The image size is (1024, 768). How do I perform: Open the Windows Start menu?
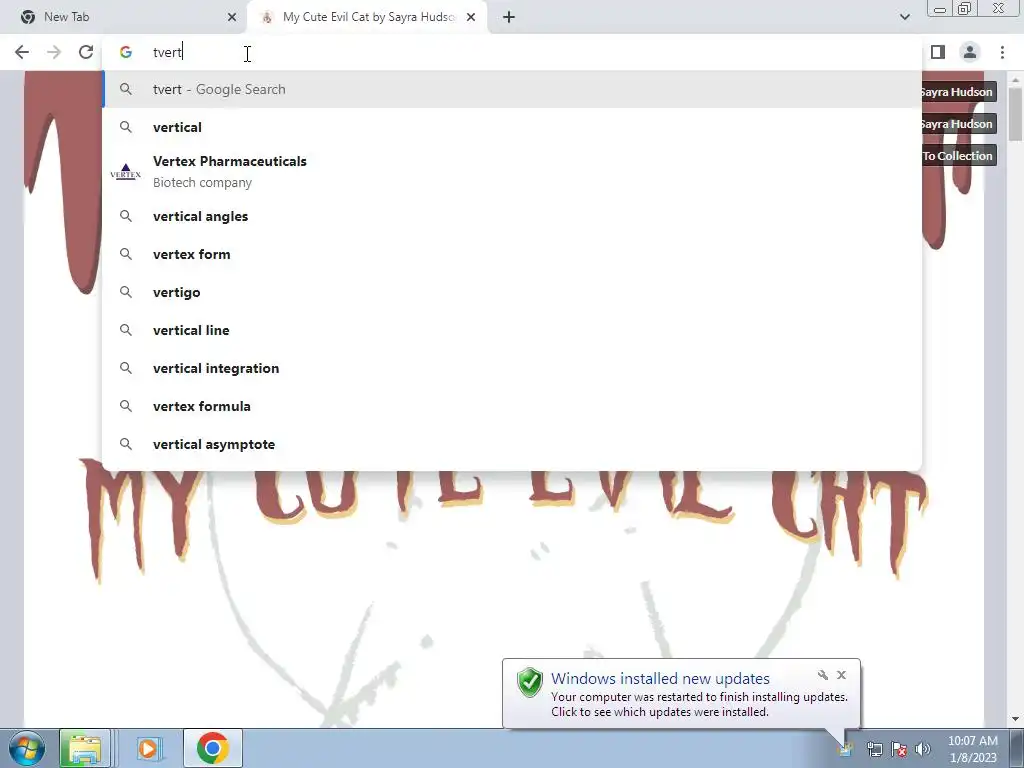tap(26, 748)
